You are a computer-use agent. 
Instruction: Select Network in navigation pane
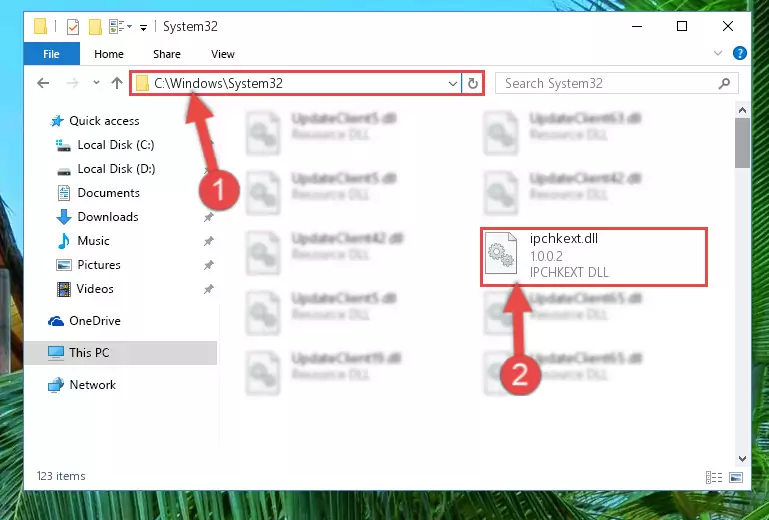92,385
